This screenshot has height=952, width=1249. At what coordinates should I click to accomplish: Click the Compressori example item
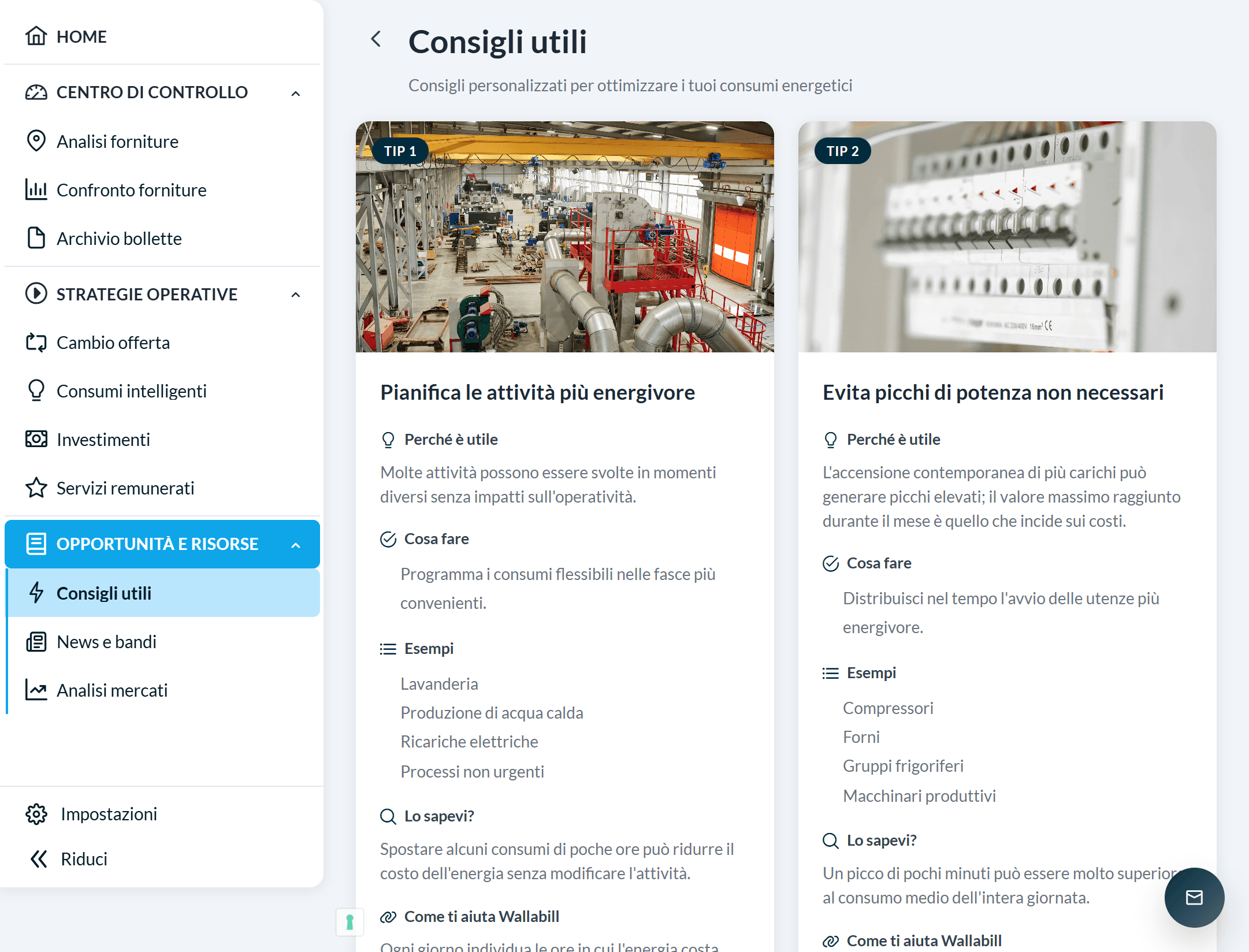pyautogui.click(x=888, y=708)
